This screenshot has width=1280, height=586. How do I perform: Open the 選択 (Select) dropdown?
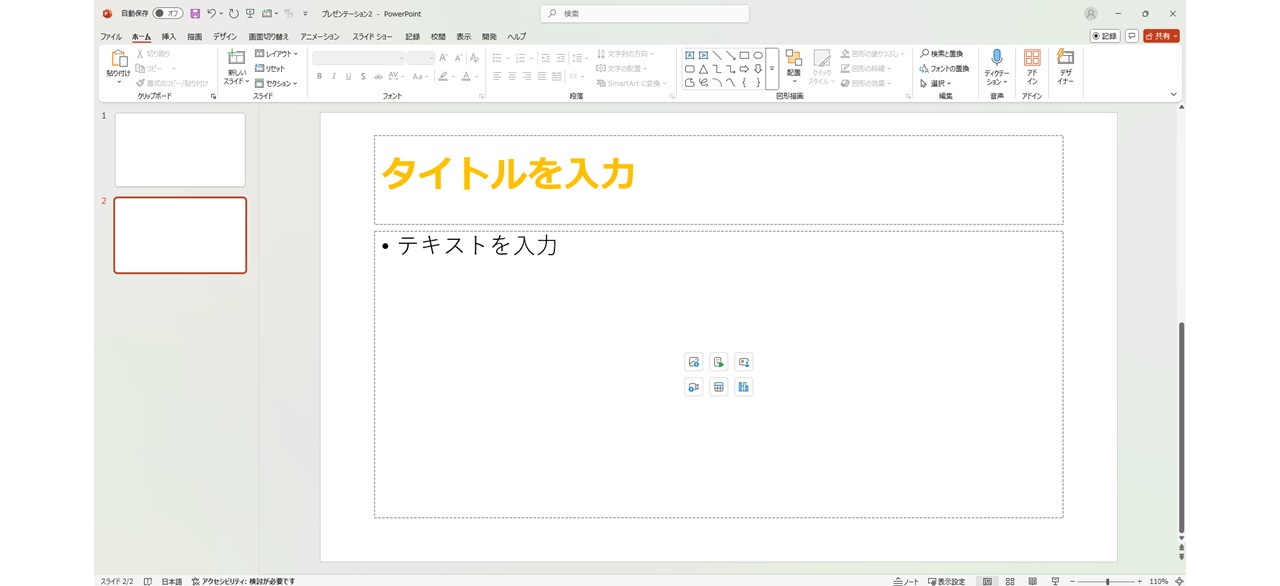click(x=936, y=83)
